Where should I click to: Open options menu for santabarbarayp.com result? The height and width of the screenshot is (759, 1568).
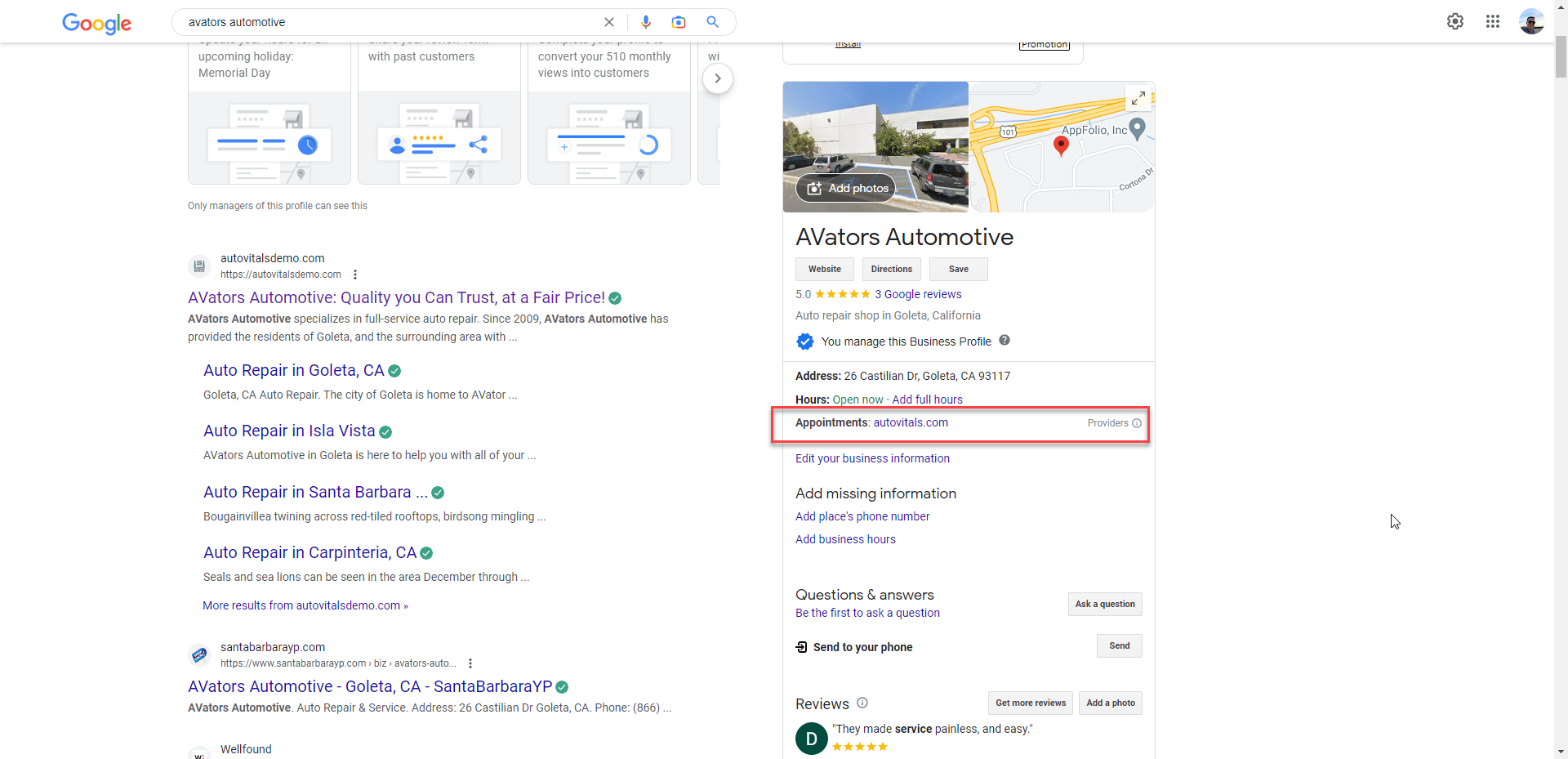click(x=470, y=663)
